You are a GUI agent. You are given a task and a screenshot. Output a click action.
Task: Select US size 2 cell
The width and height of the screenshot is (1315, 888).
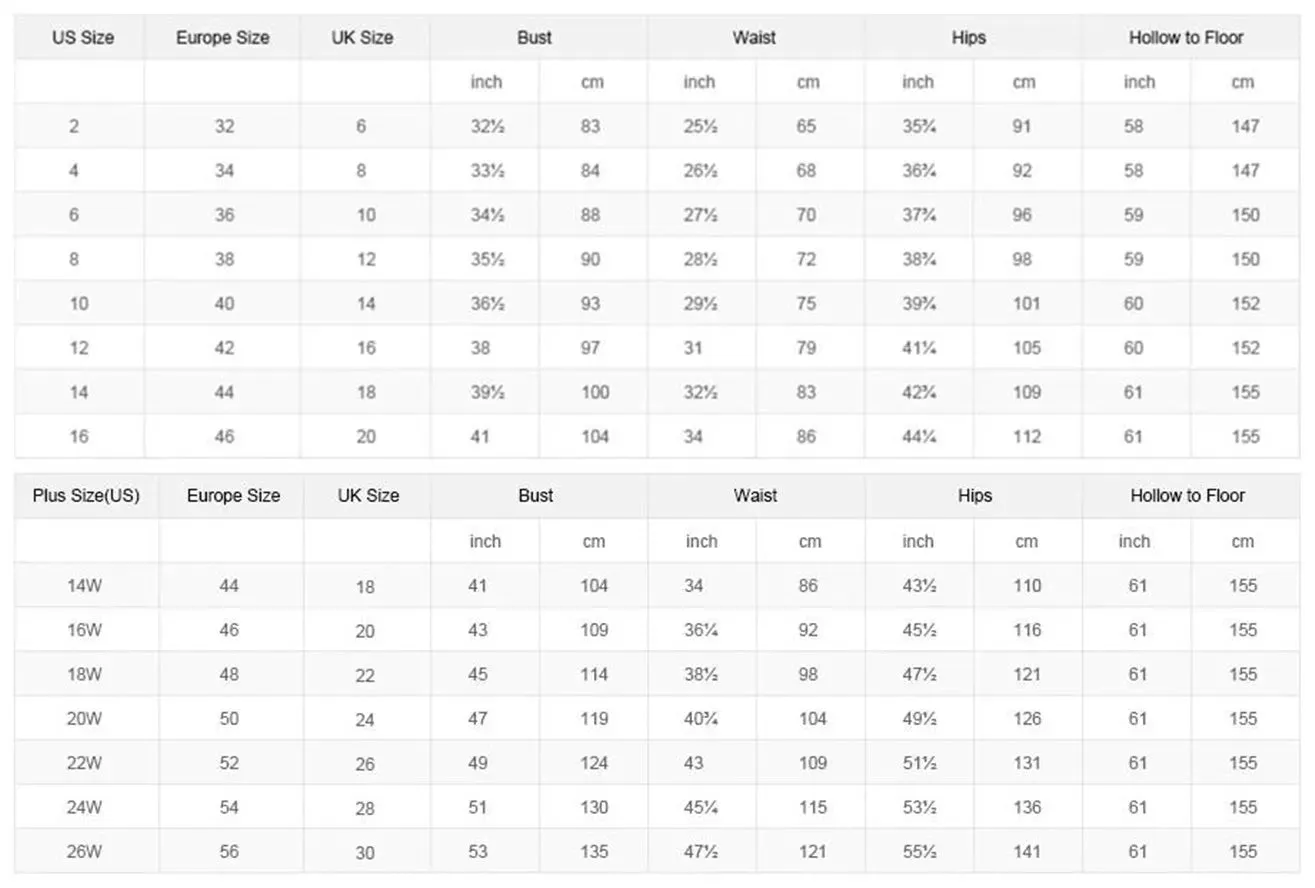(74, 127)
